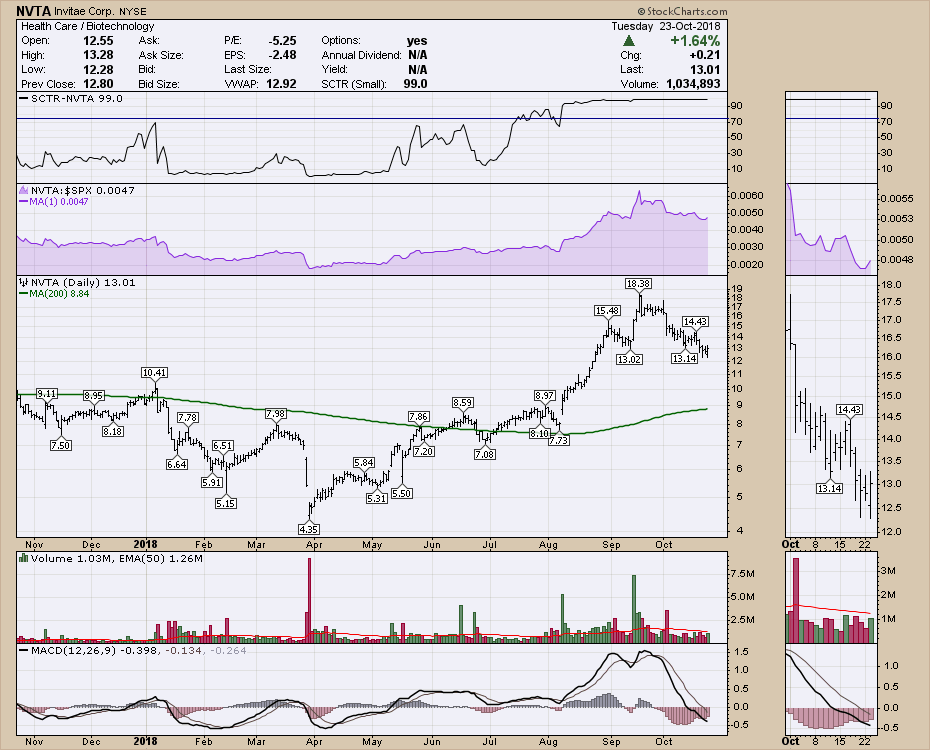Click the Last price 13.01
The height and width of the screenshot is (750, 930).
click(705, 69)
